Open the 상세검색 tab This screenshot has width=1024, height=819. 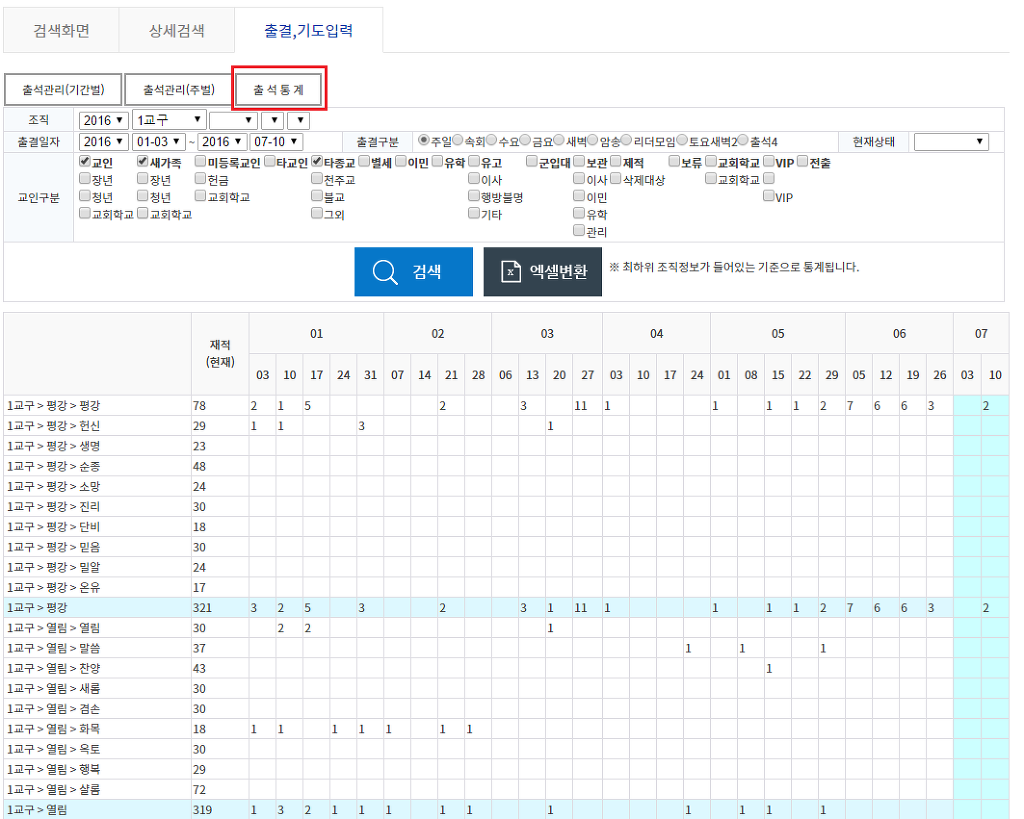click(x=176, y=31)
